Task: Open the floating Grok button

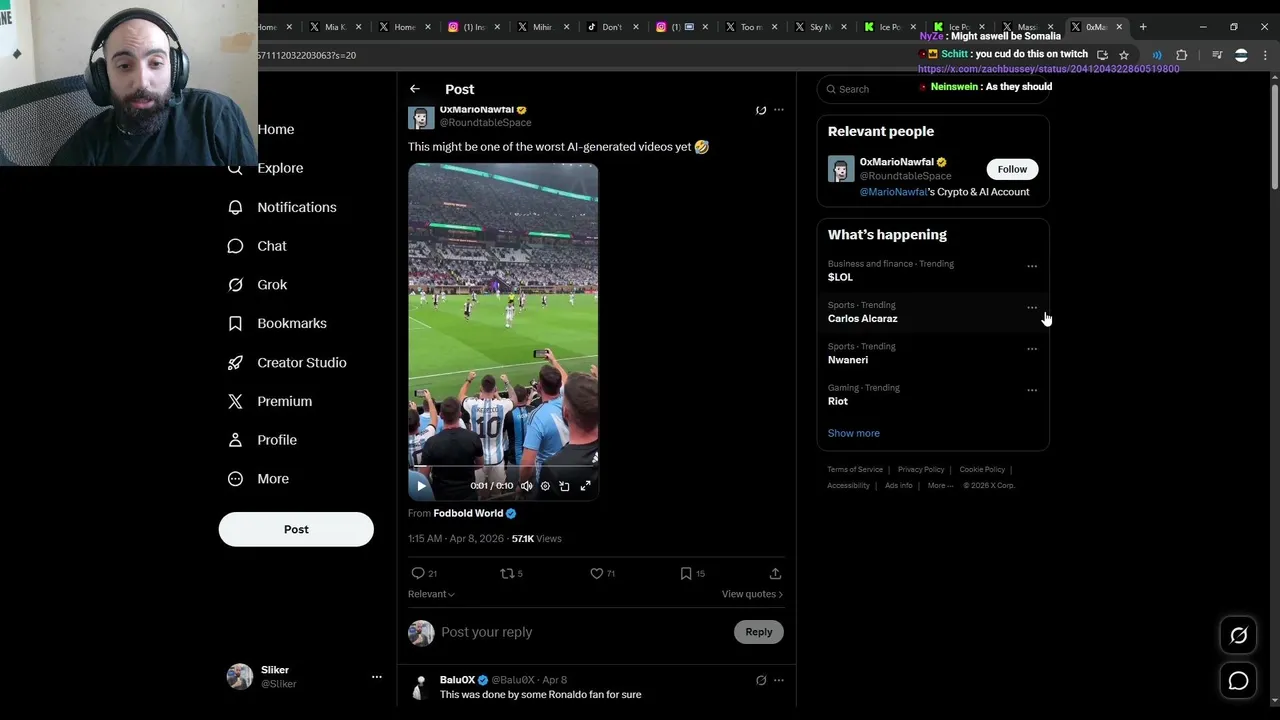Action: 1238,635
